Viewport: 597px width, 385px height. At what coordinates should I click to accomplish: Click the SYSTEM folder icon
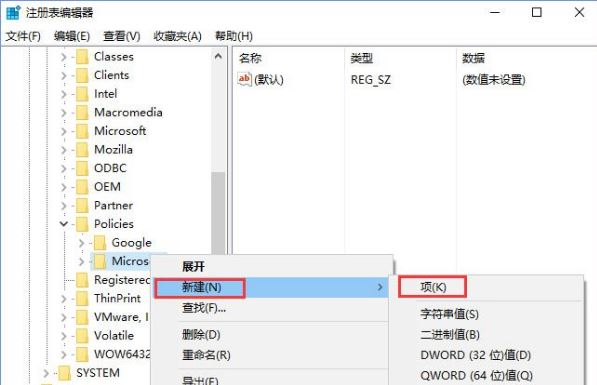(x=64, y=373)
